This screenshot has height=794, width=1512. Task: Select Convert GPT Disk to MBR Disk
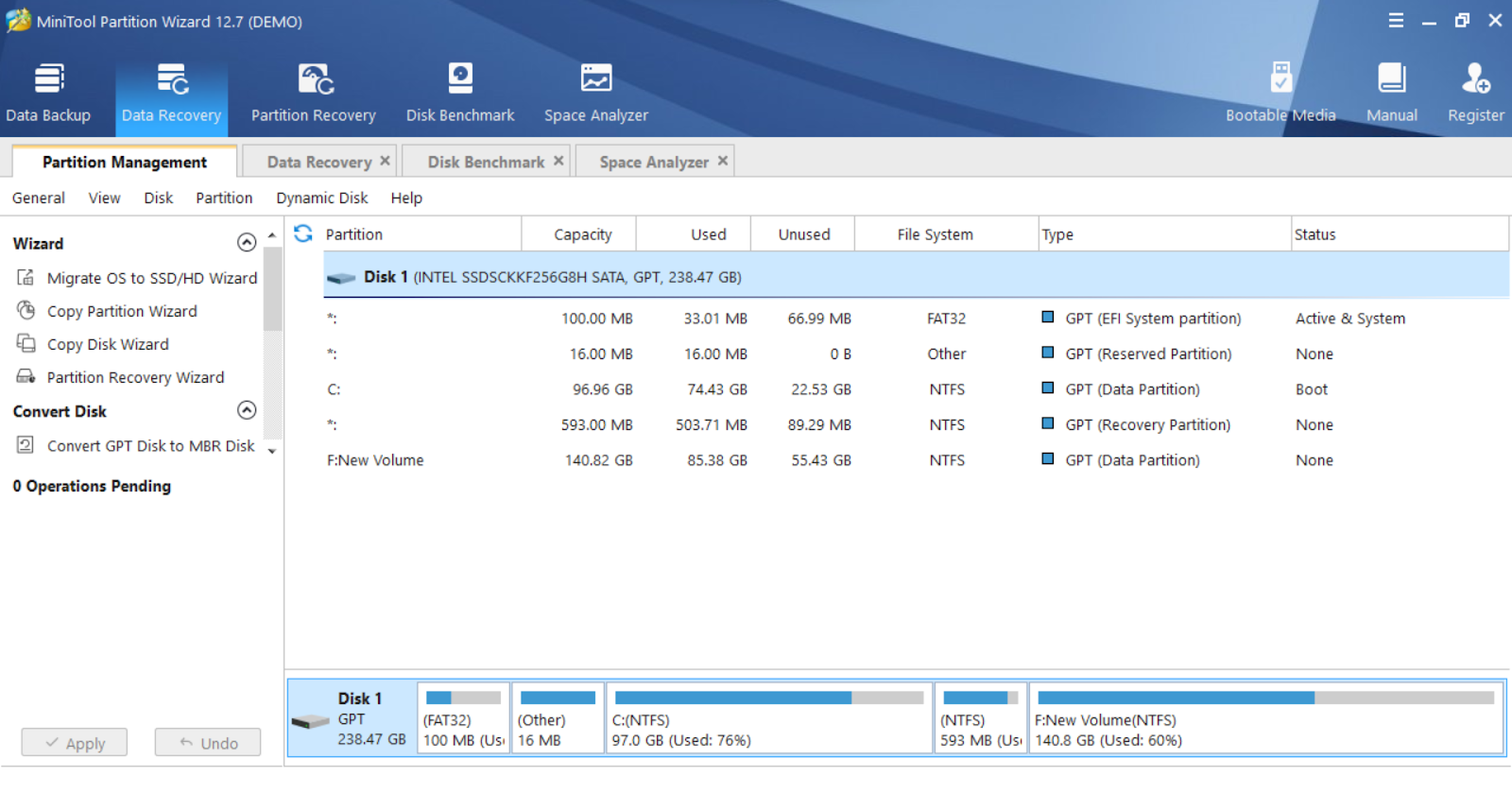click(150, 445)
